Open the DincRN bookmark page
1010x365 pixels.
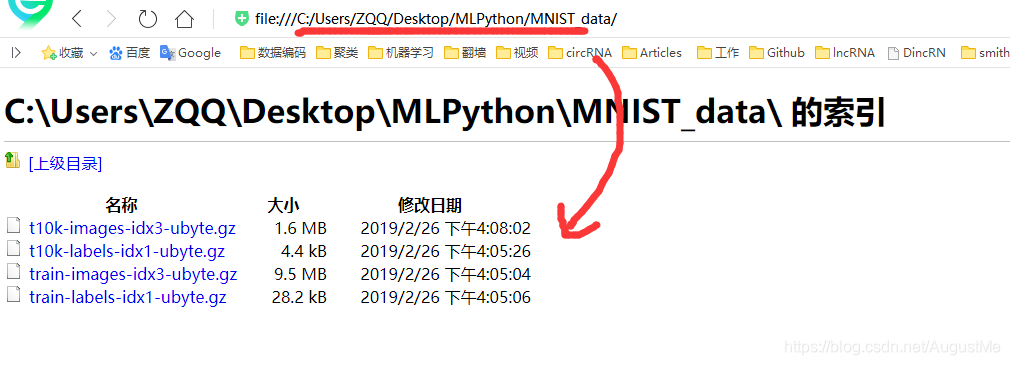coord(917,53)
